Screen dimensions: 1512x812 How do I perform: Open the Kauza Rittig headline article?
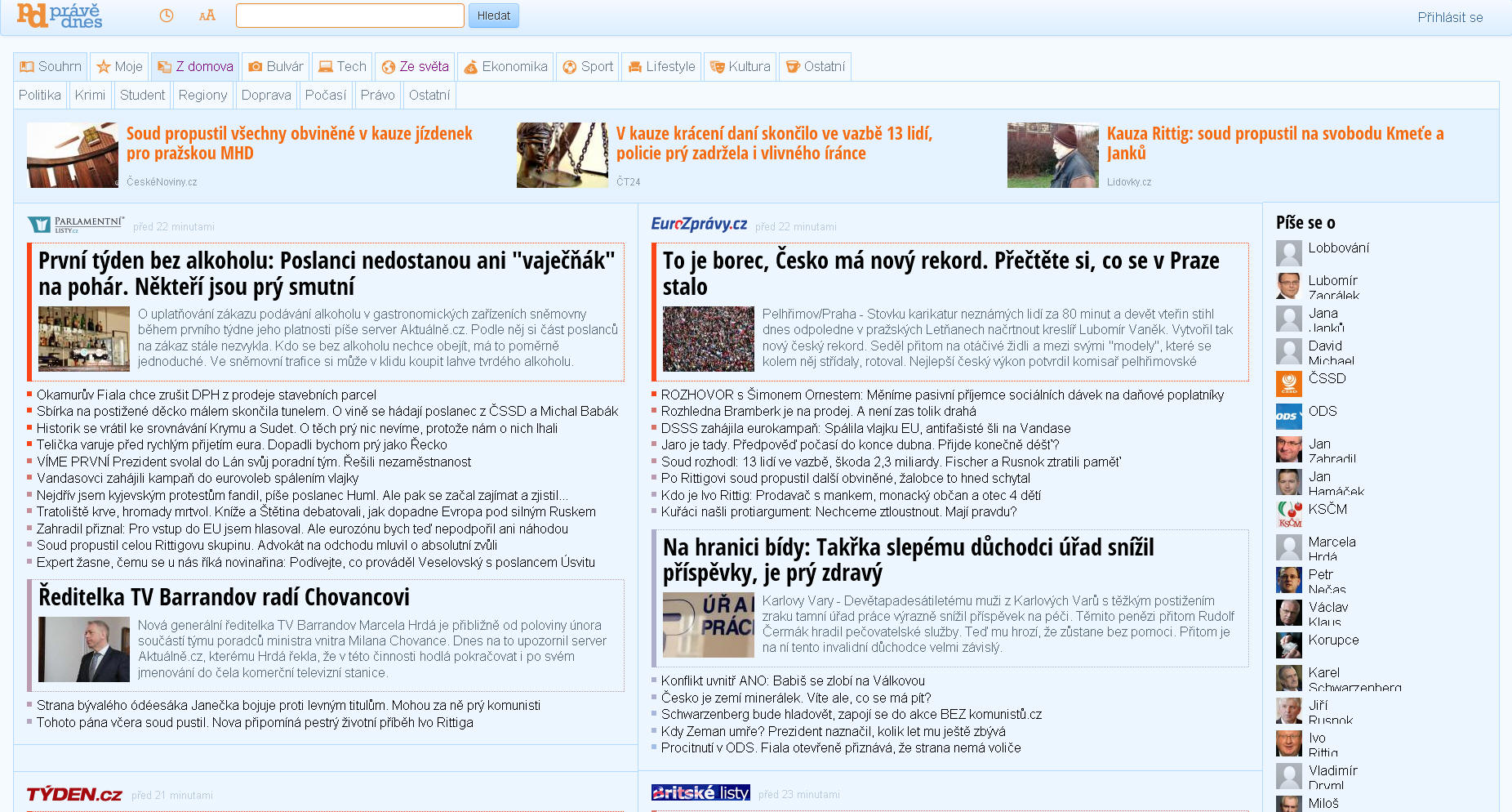tap(1274, 143)
